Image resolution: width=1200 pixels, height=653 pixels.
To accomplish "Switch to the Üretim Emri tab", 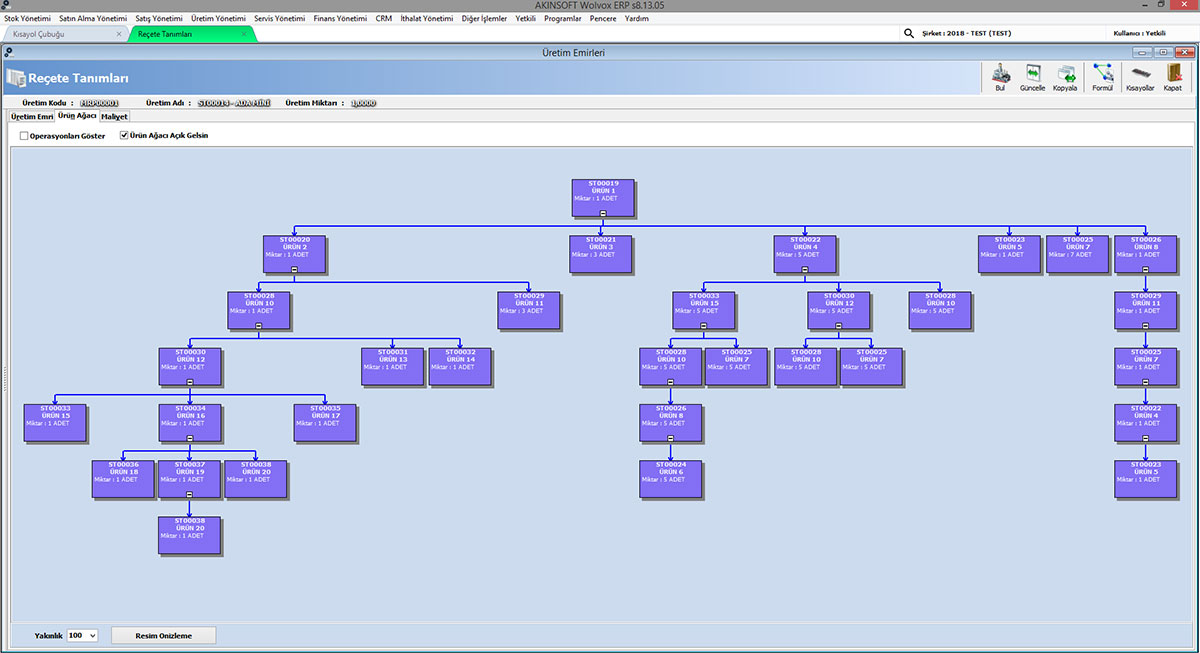I will 31,116.
